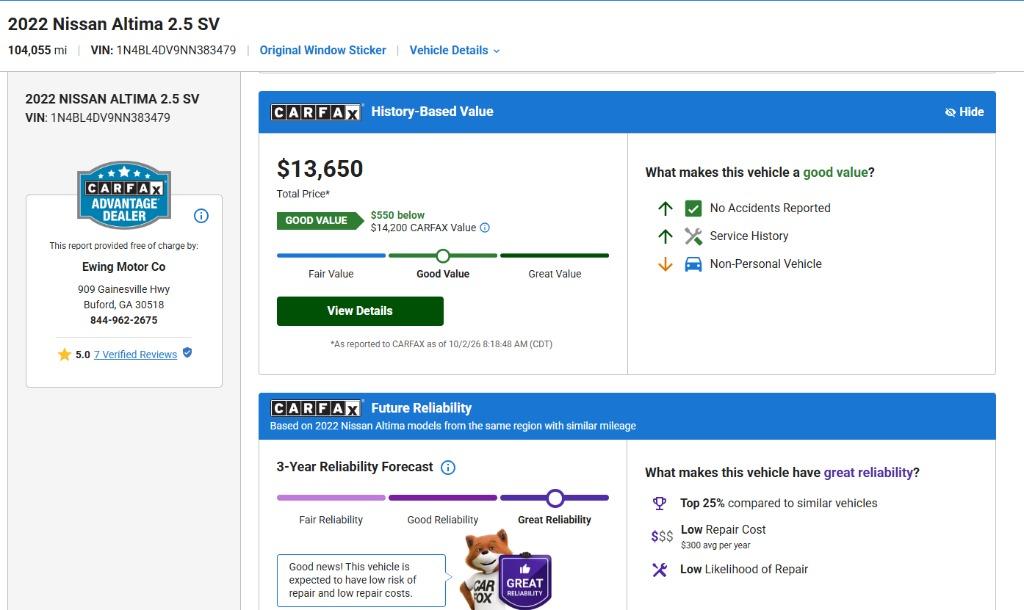Click the green No Accidents Reported checkbox

pyautogui.click(x=693, y=208)
